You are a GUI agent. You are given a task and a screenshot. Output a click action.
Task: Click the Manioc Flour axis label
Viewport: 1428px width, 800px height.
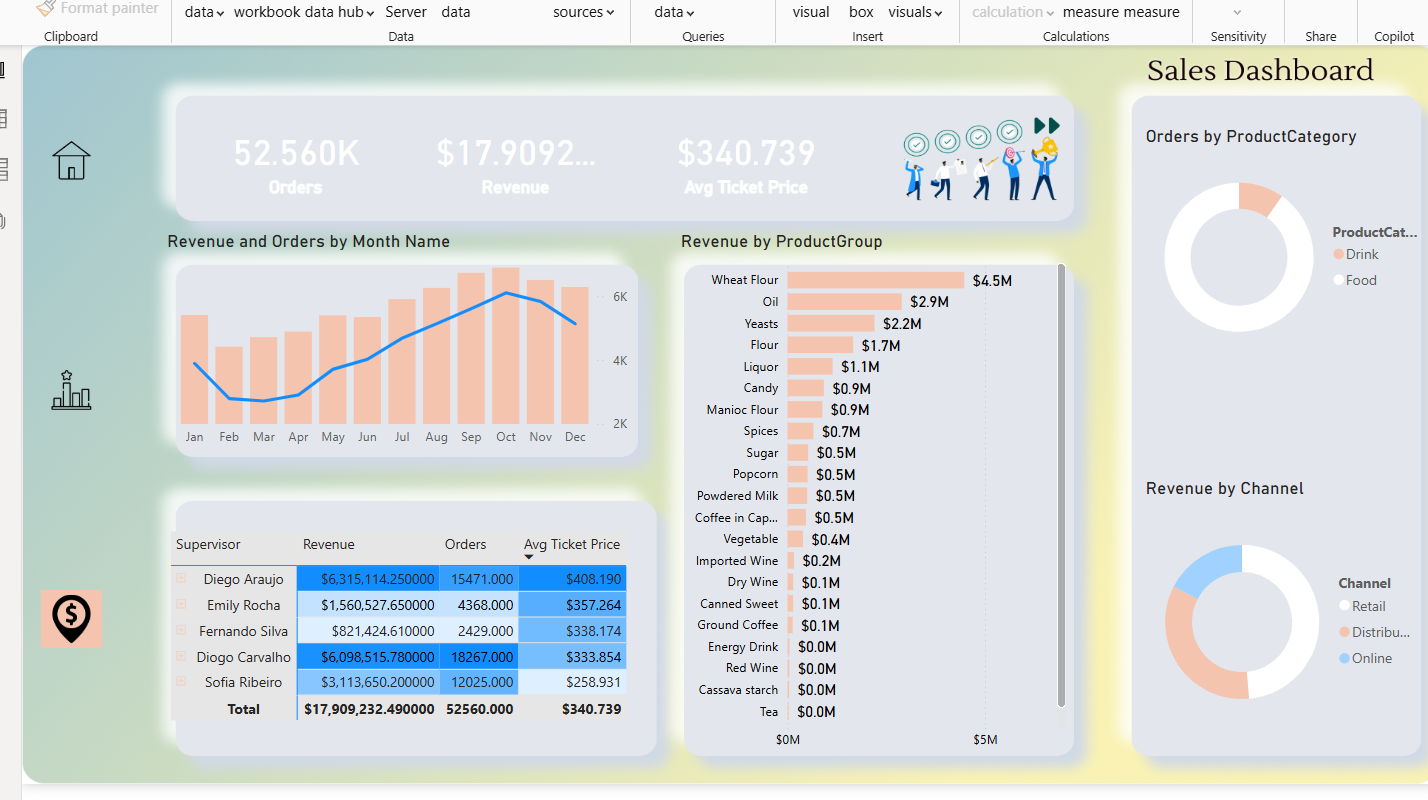[x=742, y=410]
